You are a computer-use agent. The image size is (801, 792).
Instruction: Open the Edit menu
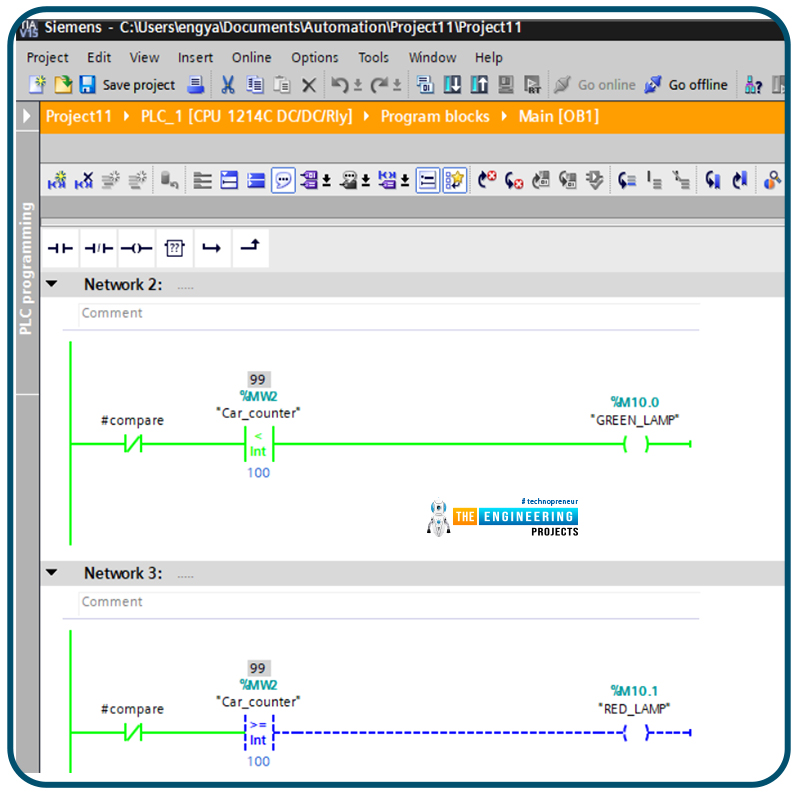tap(99, 57)
